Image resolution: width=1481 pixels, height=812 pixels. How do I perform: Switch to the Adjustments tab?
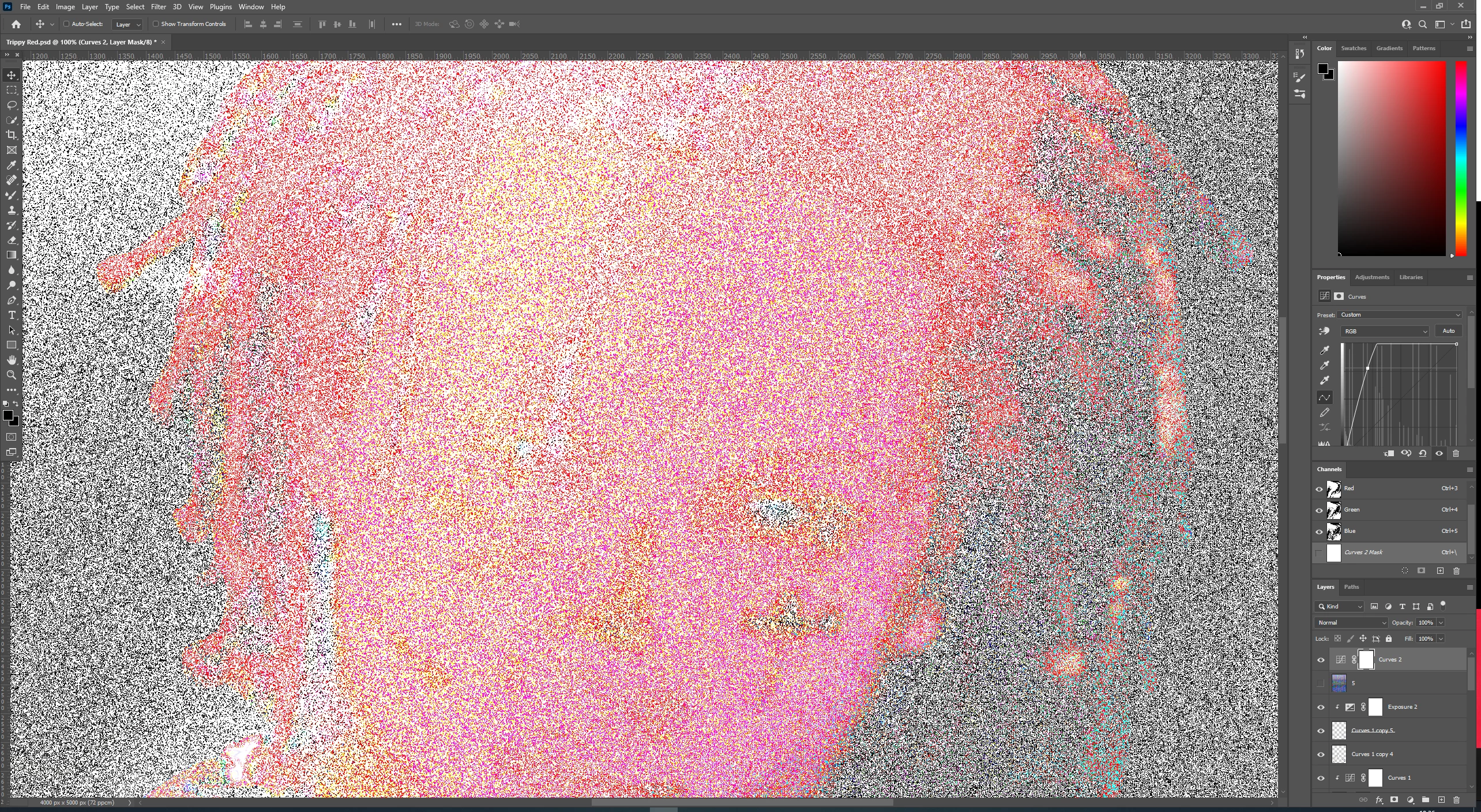pyautogui.click(x=1372, y=277)
